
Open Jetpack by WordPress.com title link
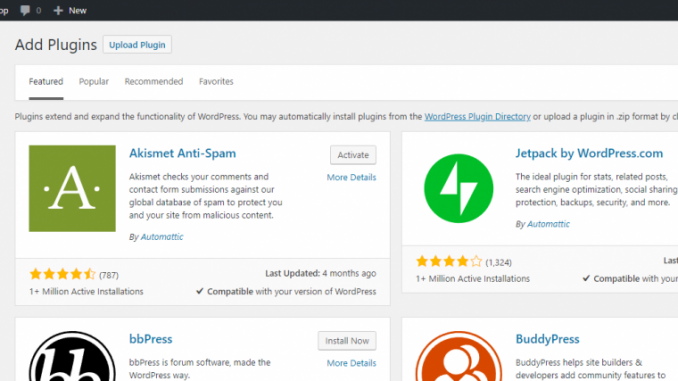coord(589,153)
